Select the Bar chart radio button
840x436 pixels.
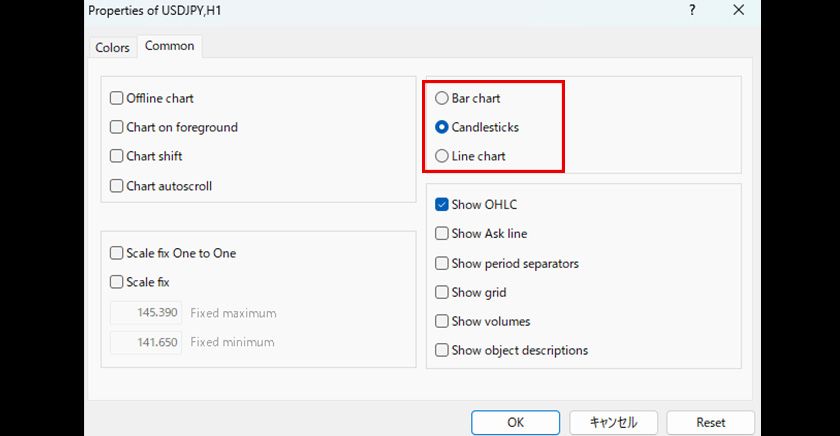tap(442, 99)
